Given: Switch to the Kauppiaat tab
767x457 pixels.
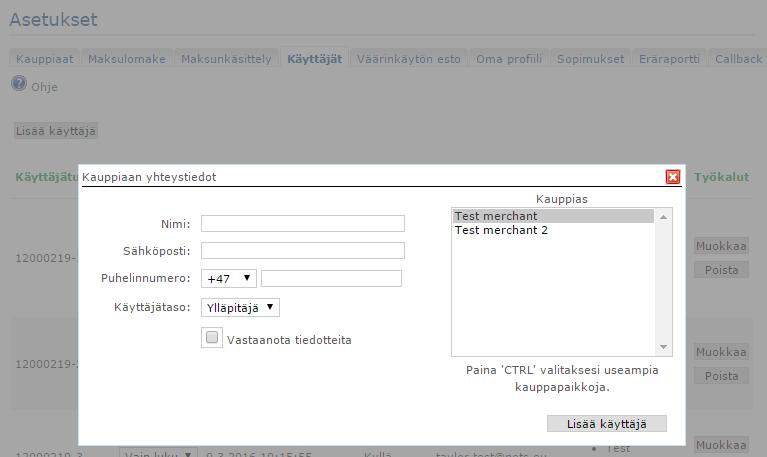Looking at the screenshot, I should pyautogui.click(x=45, y=59).
